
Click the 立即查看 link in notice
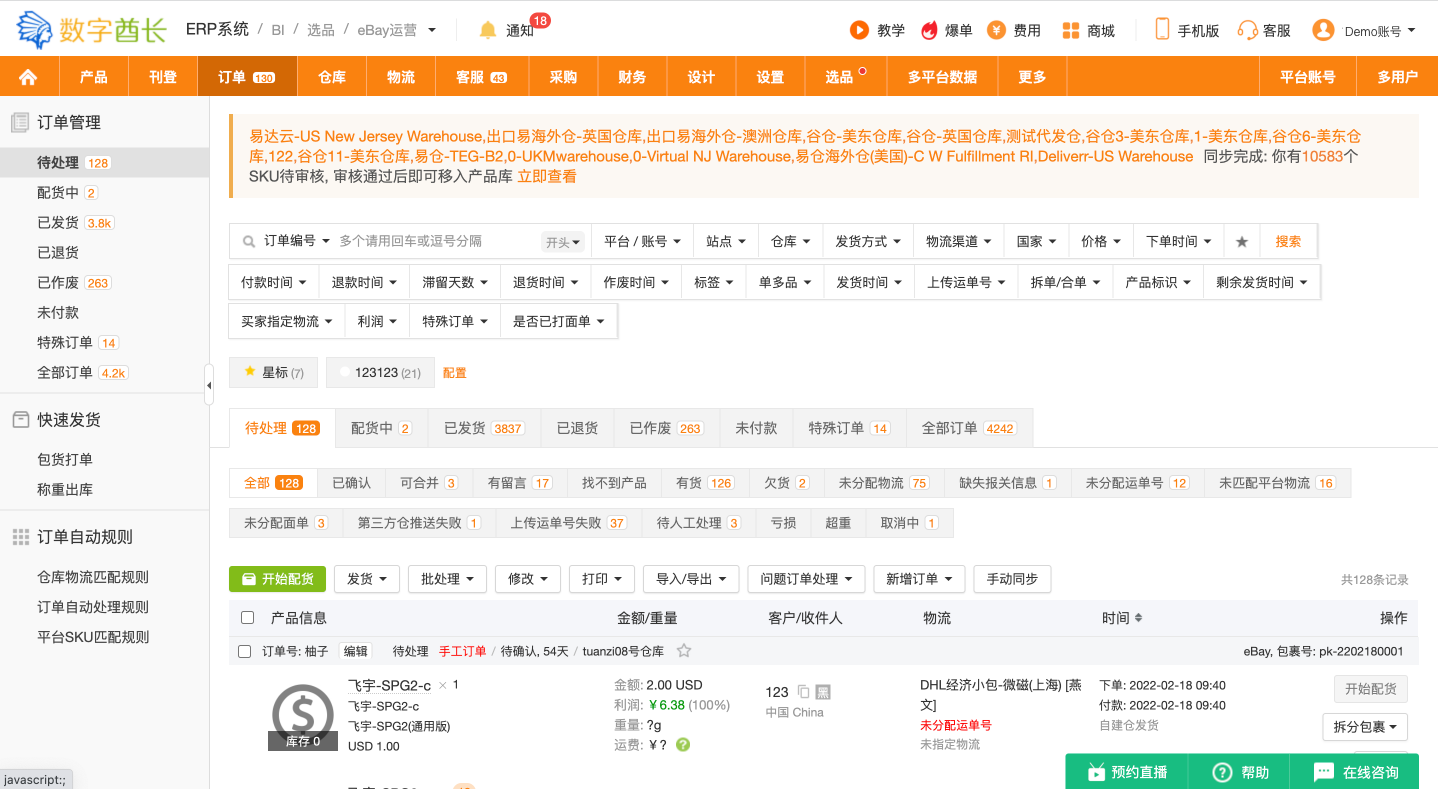(547, 176)
